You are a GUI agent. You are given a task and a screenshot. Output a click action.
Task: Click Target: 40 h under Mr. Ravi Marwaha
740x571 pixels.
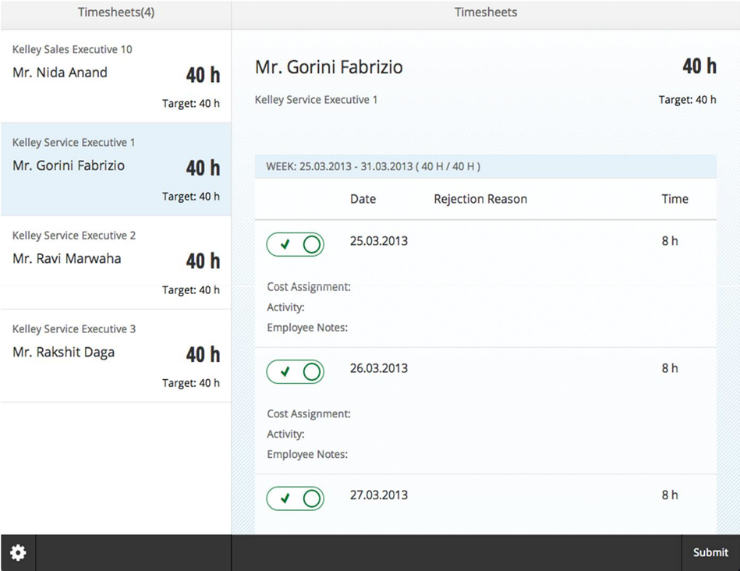(191, 290)
